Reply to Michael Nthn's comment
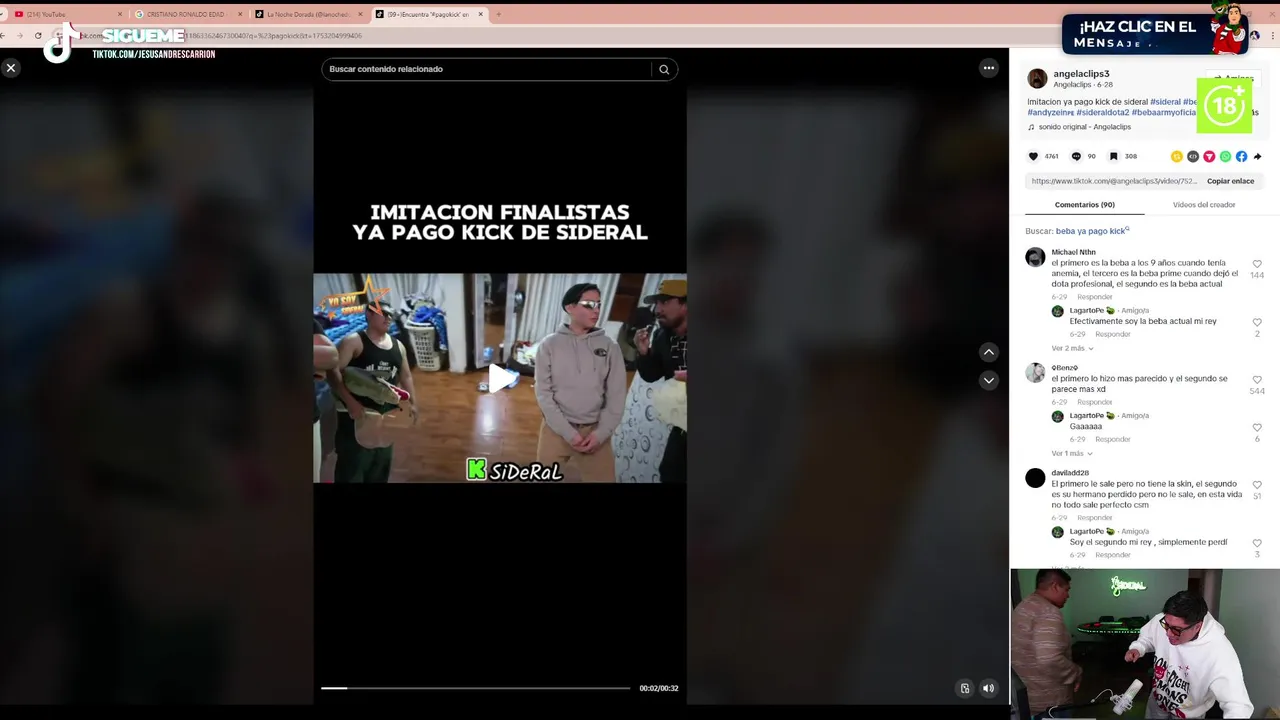 tap(1095, 297)
